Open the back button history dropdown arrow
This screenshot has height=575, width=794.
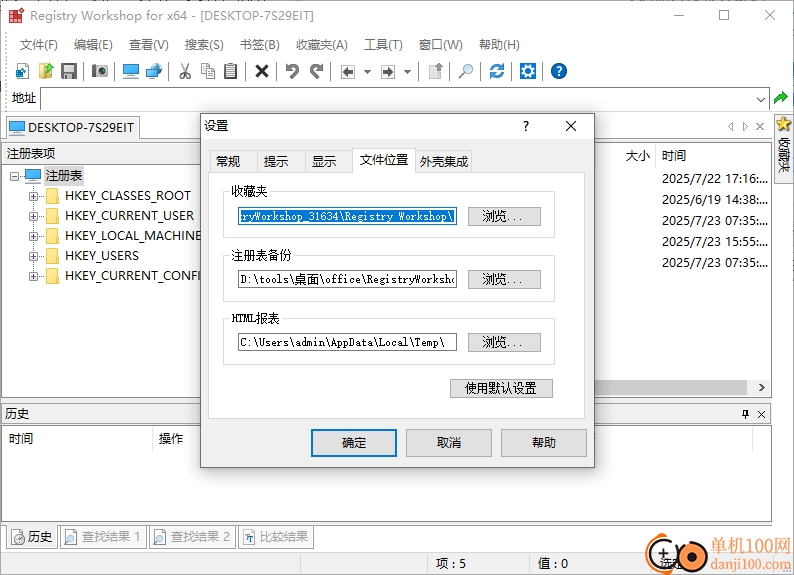point(368,72)
